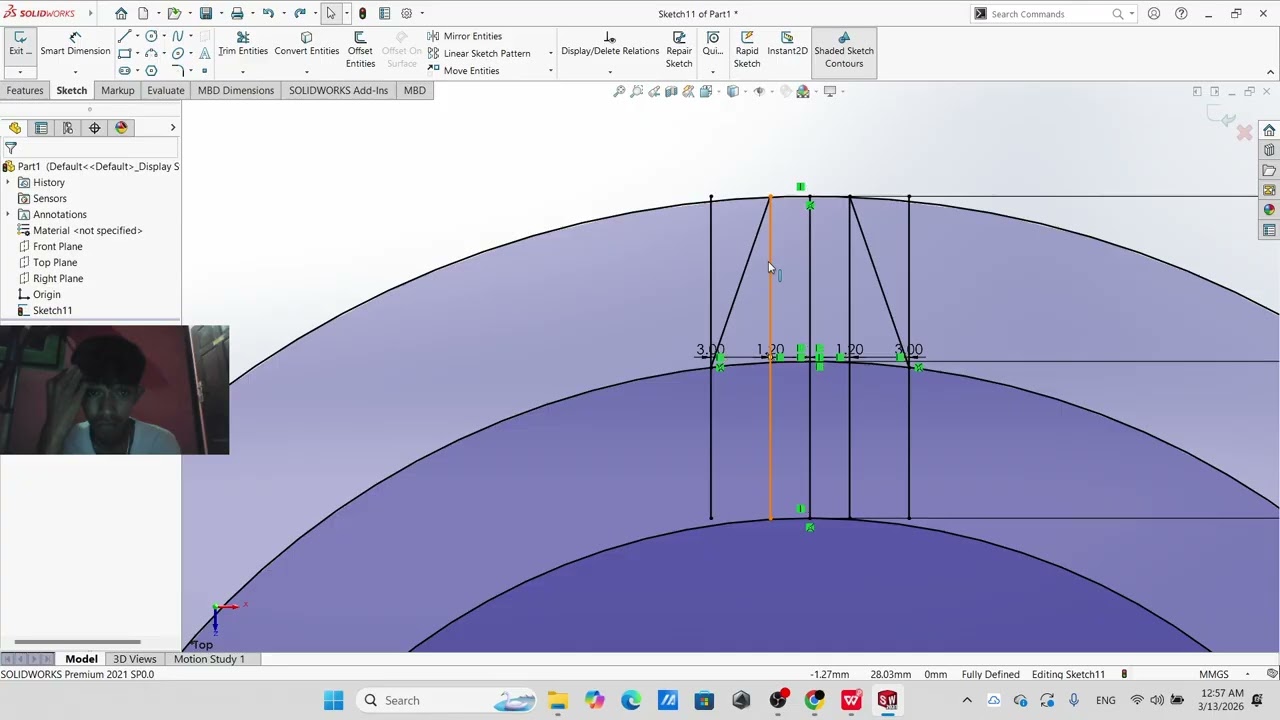Expand the Annotations folder

point(8,215)
